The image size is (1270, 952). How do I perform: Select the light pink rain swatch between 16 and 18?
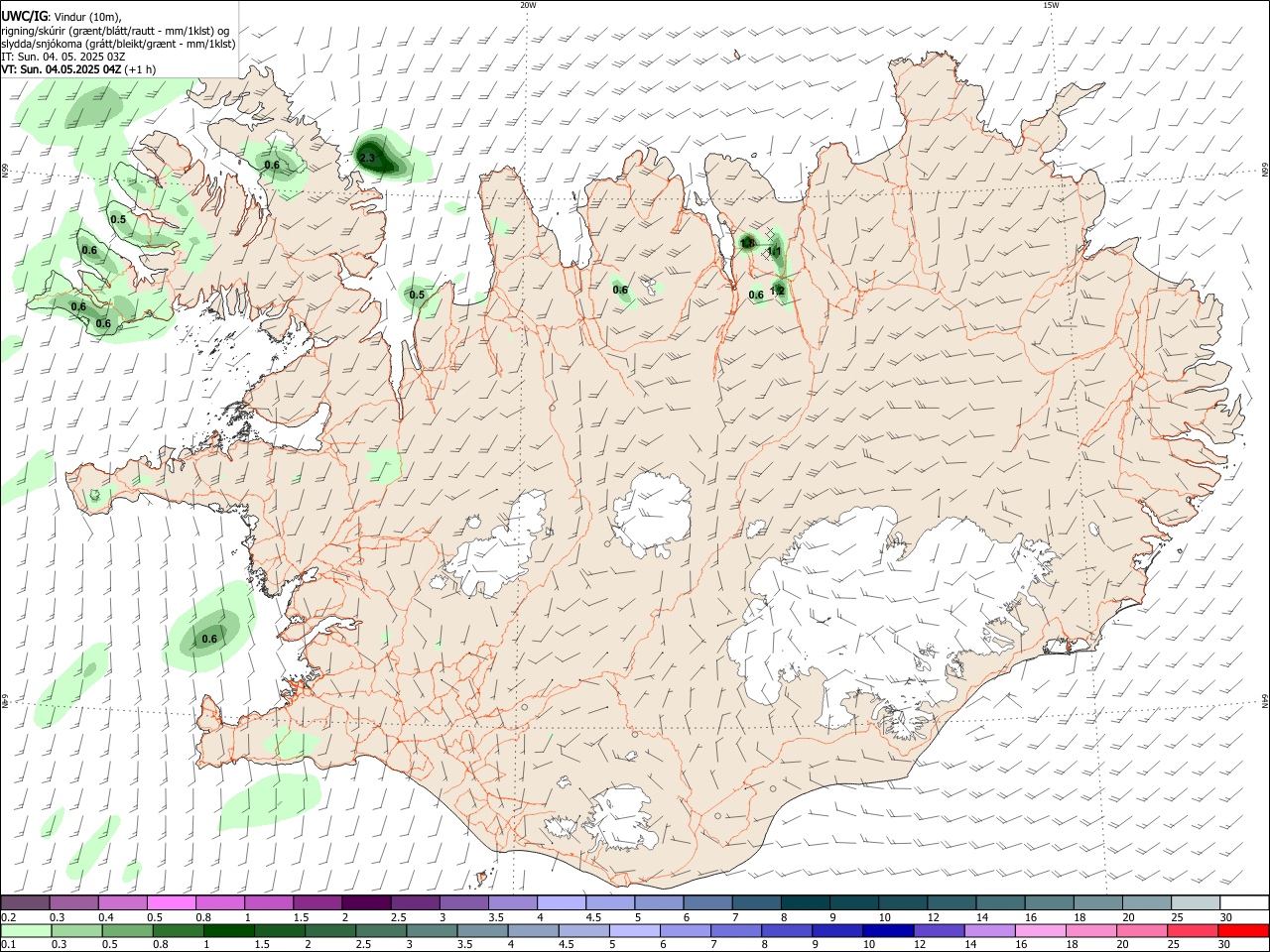click(1040, 931)
